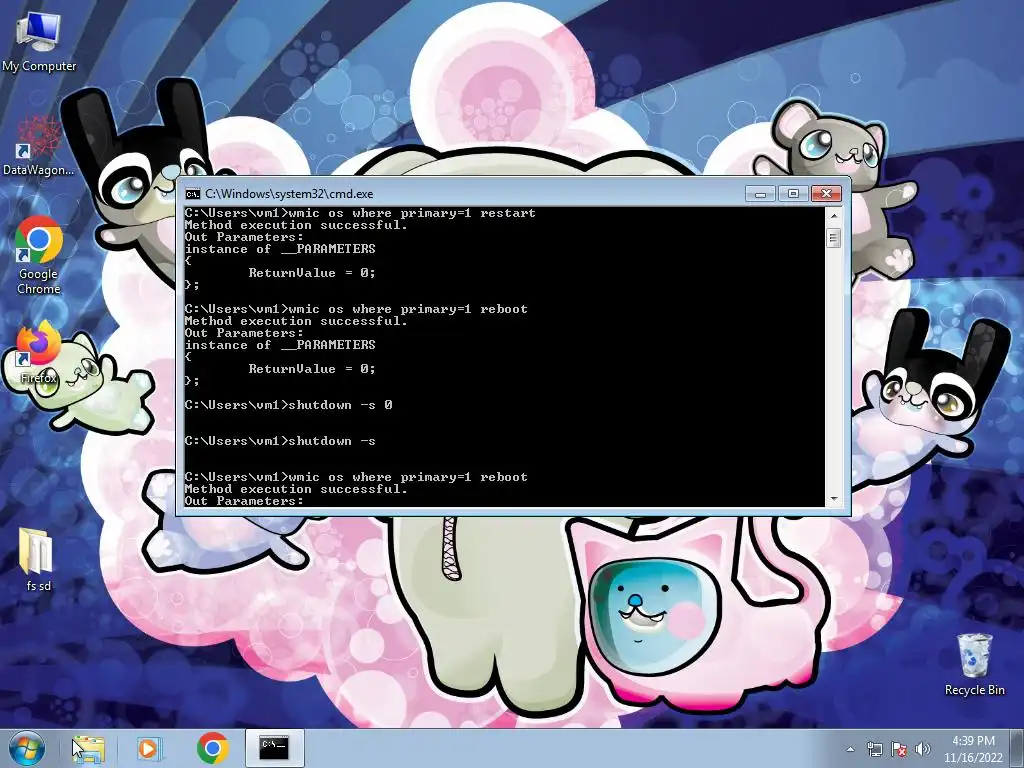Click the cmd.exe window title text

point(289,194)
